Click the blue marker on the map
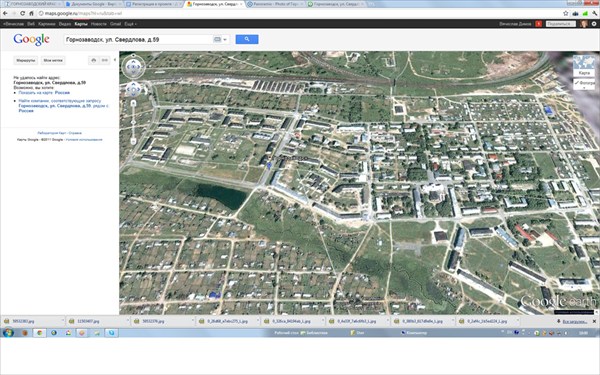This screenshot has height=375, width=600. (x=269, y=165)
